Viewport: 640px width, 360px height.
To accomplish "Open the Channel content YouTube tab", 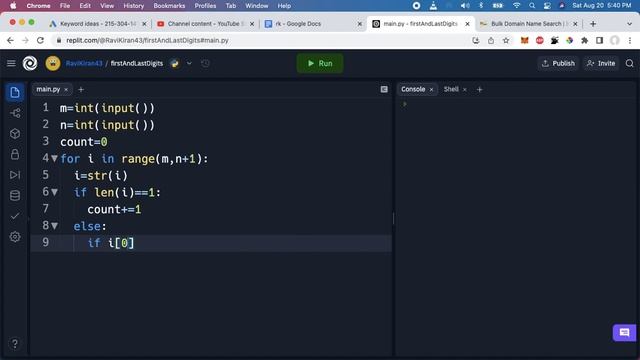I will [205, 24].
